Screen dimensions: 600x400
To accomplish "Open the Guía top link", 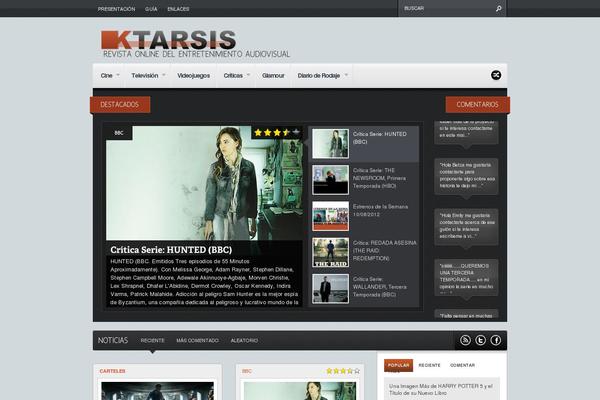I will 151,9.
